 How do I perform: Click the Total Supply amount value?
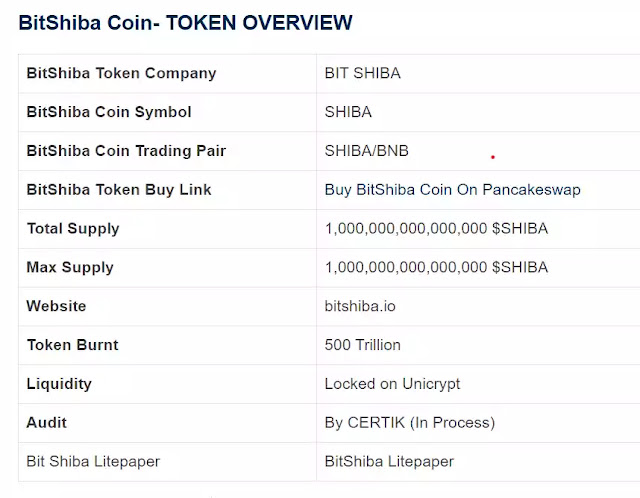click(436, 229)
